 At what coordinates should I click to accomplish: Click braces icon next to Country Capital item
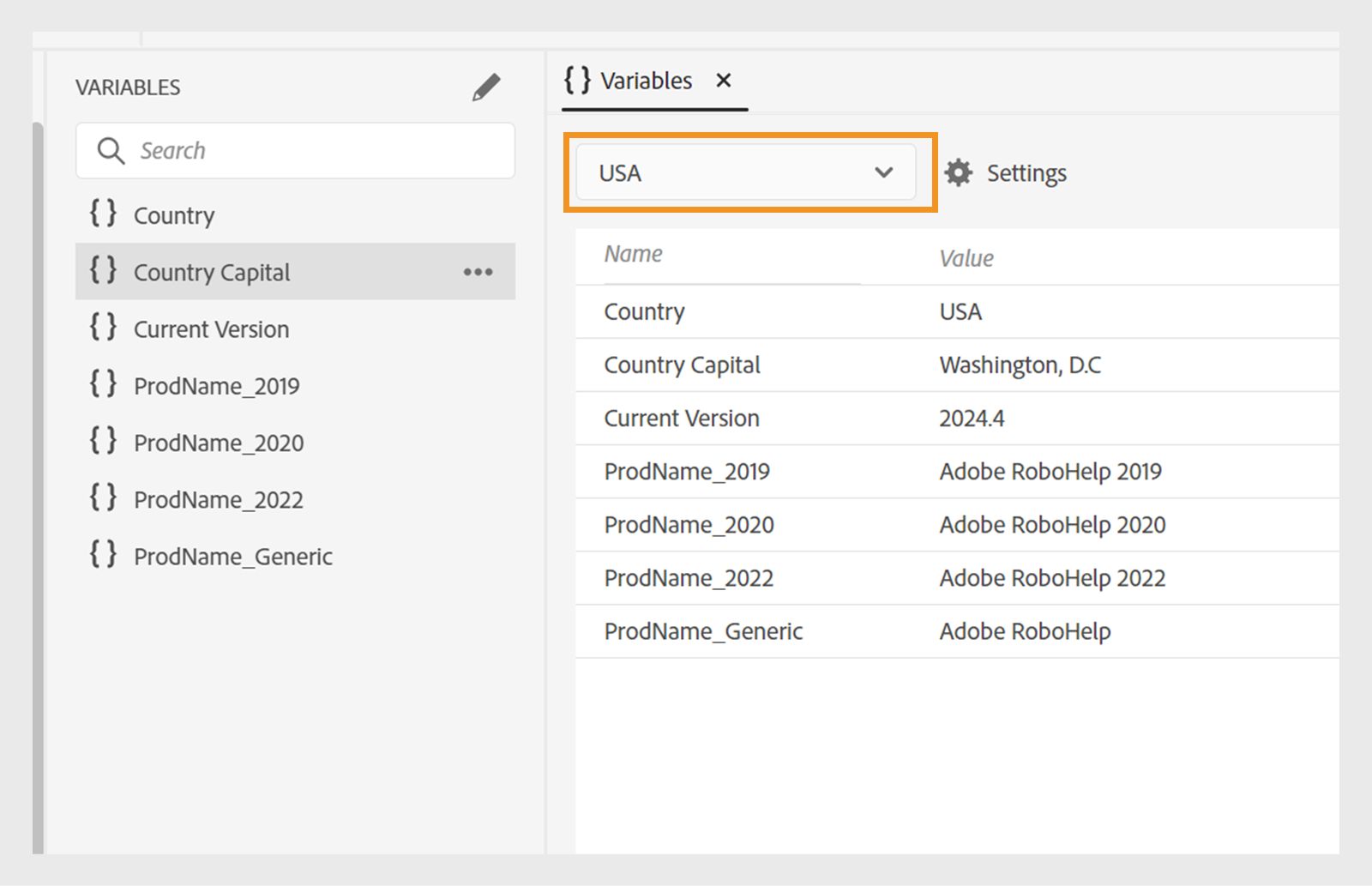point(103,270)
